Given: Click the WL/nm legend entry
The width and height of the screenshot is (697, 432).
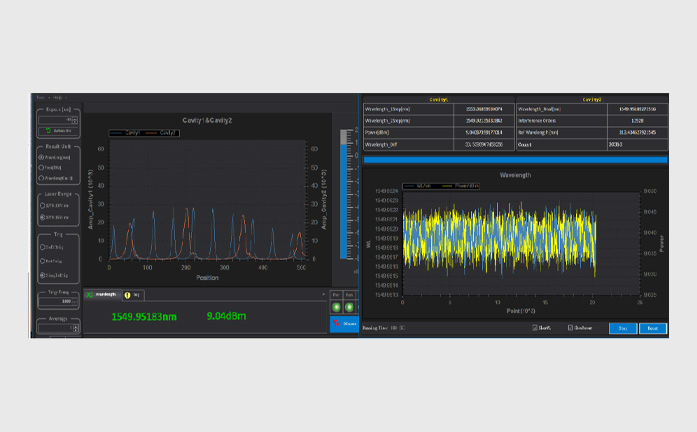Looking at the screenshot, I should [x=418, y=186].
